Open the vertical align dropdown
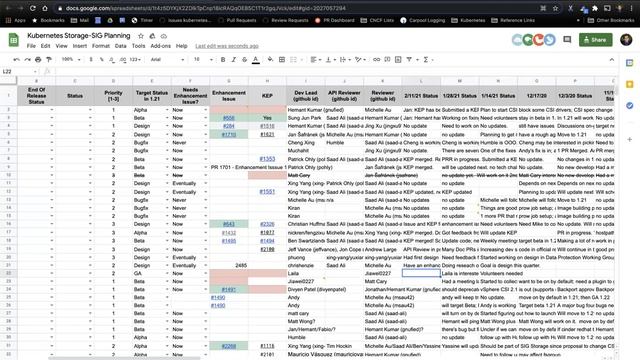 click(x=330, y=60)
